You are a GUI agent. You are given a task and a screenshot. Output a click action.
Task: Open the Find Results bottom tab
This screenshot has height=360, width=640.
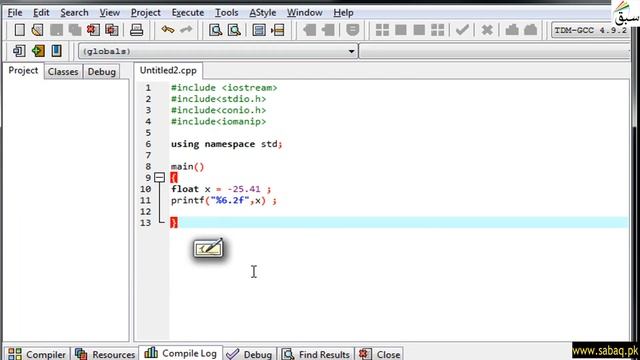(316, 354)
